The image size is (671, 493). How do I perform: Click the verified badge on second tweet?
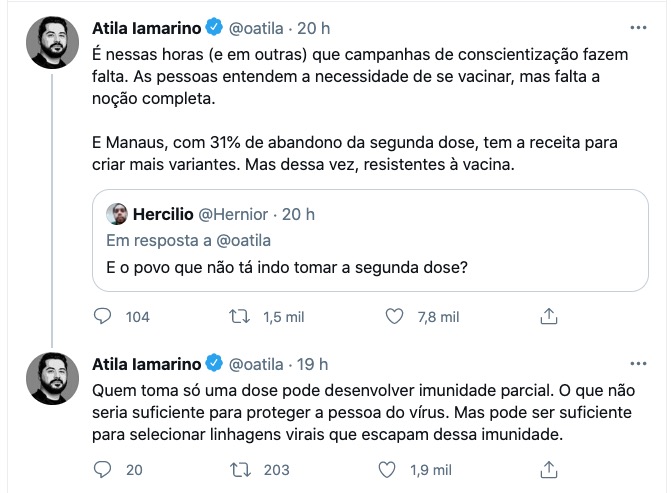[x=213, y=363]
